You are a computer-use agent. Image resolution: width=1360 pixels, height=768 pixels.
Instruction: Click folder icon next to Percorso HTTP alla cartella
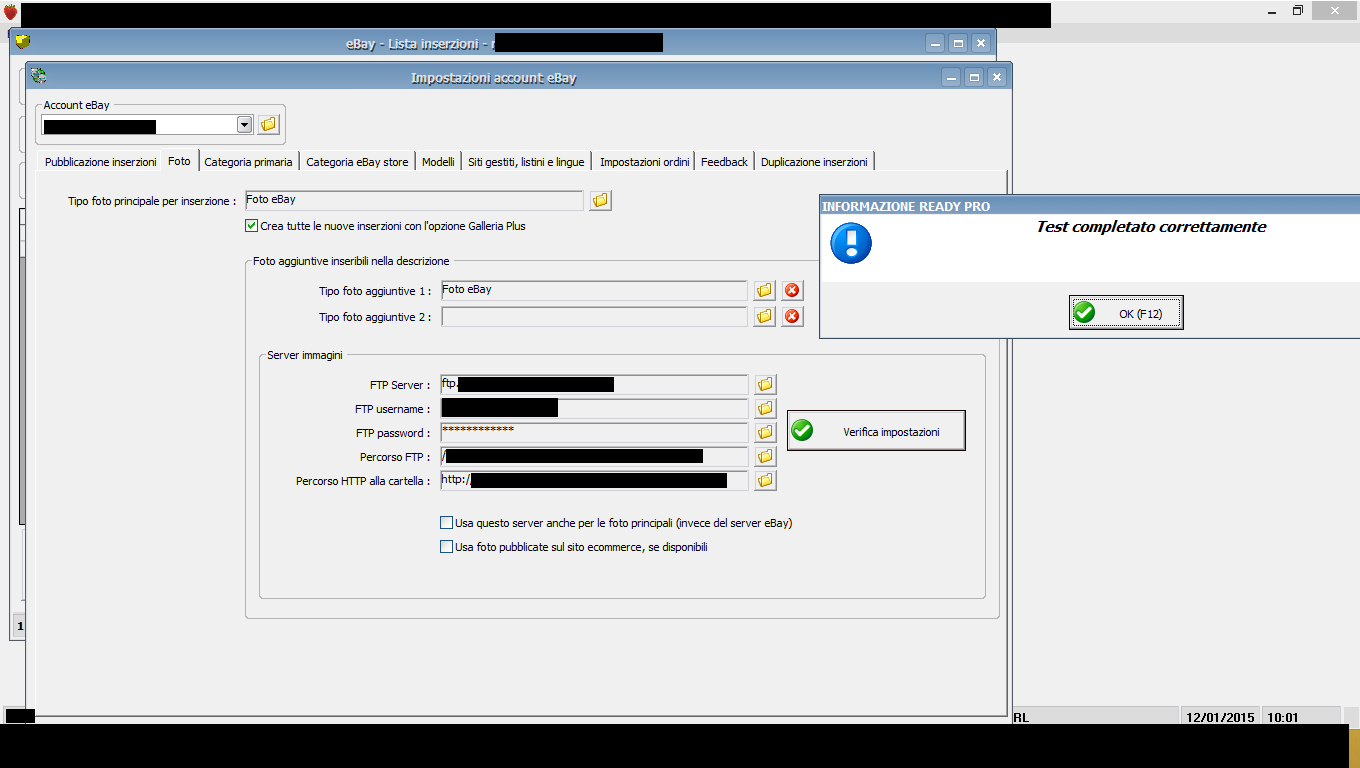point(765,481)
